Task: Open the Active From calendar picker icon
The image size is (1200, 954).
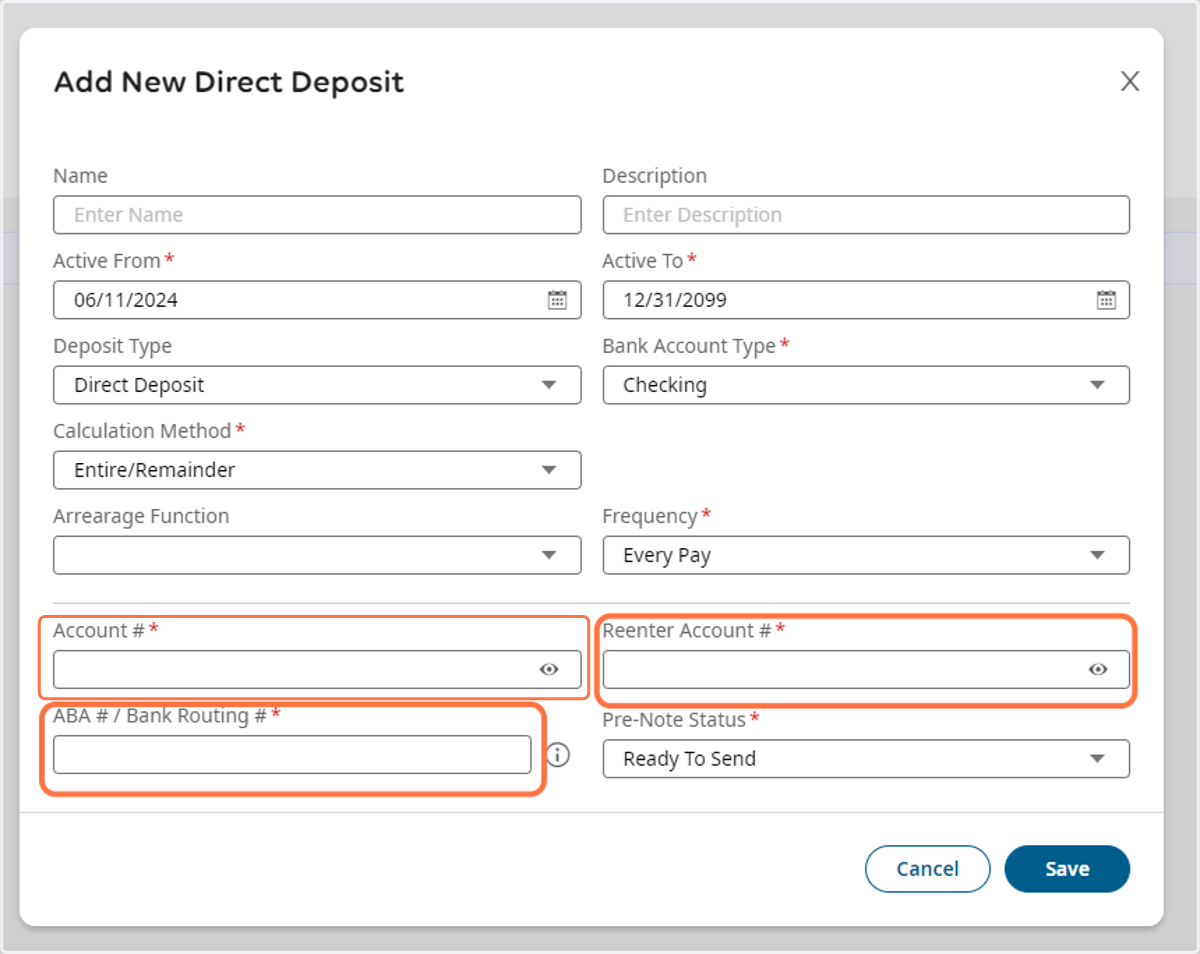Action: (557, 300)
